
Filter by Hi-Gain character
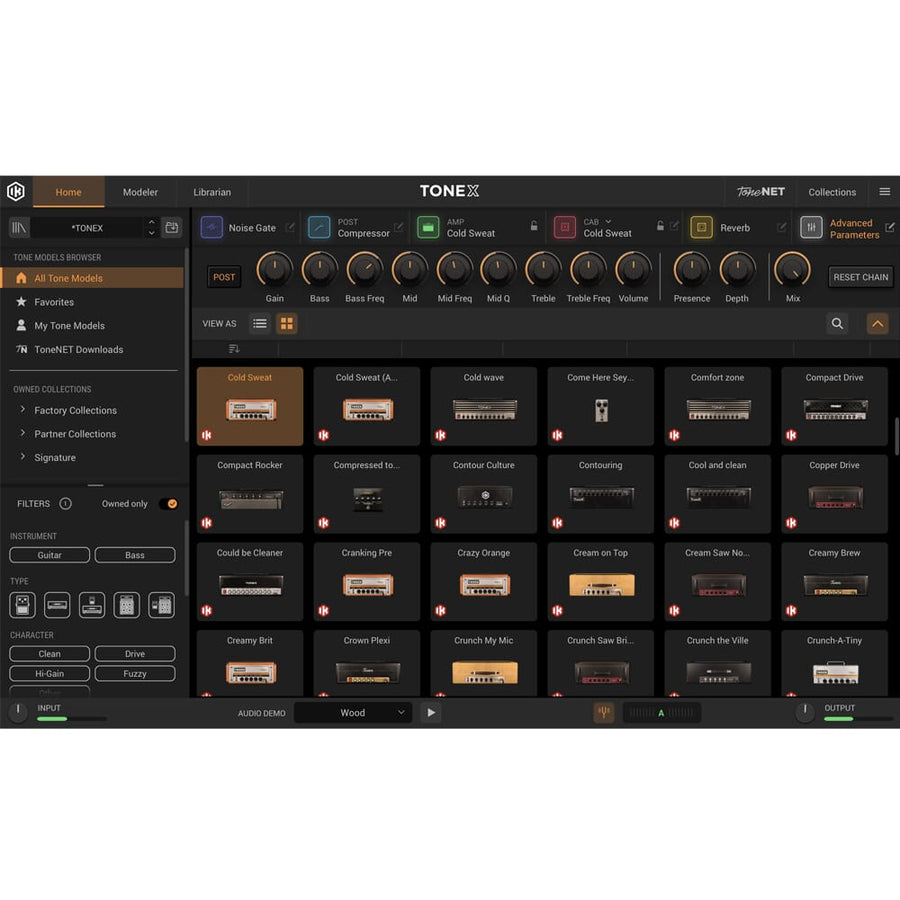[x=49, y=673]
